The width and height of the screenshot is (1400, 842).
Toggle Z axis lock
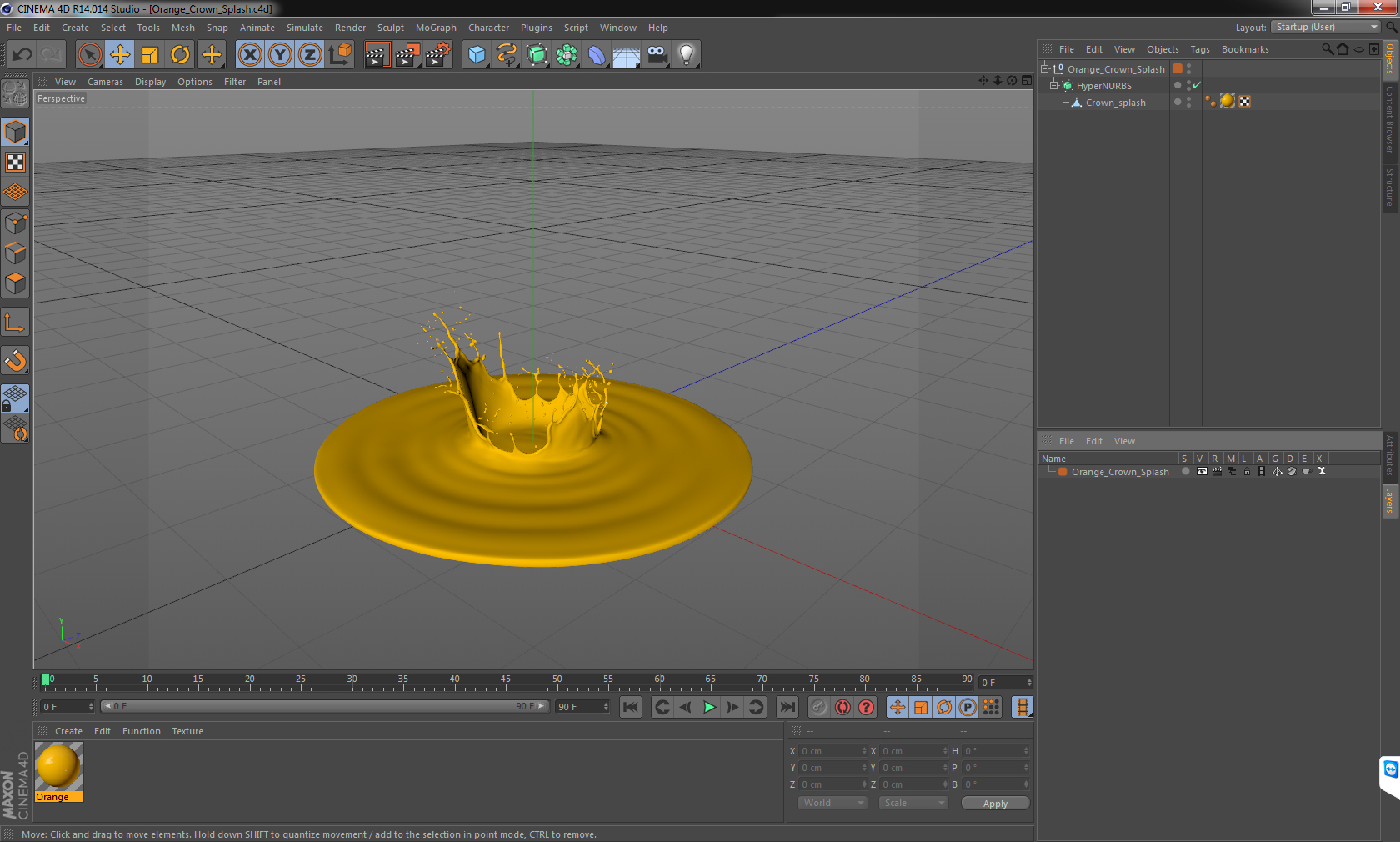pyautogui.click(x=310, y=55)
